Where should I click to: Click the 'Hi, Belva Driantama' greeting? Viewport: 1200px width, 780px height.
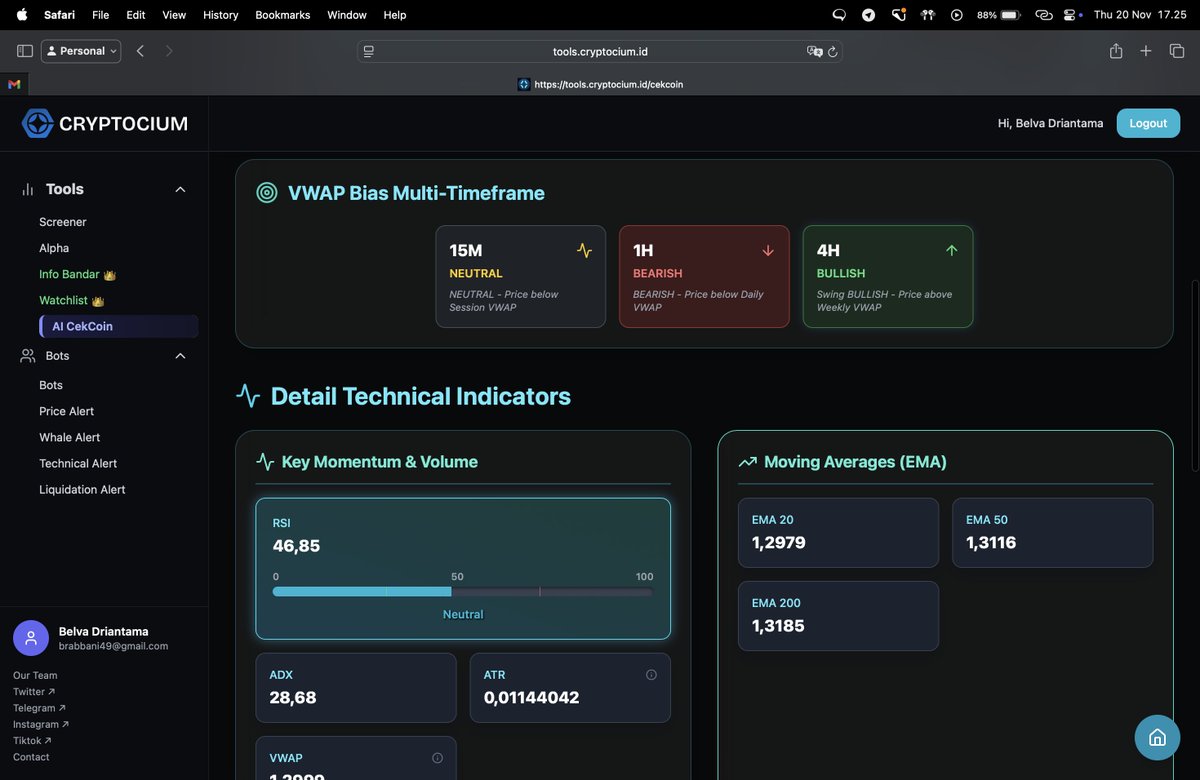(1051, 123)
